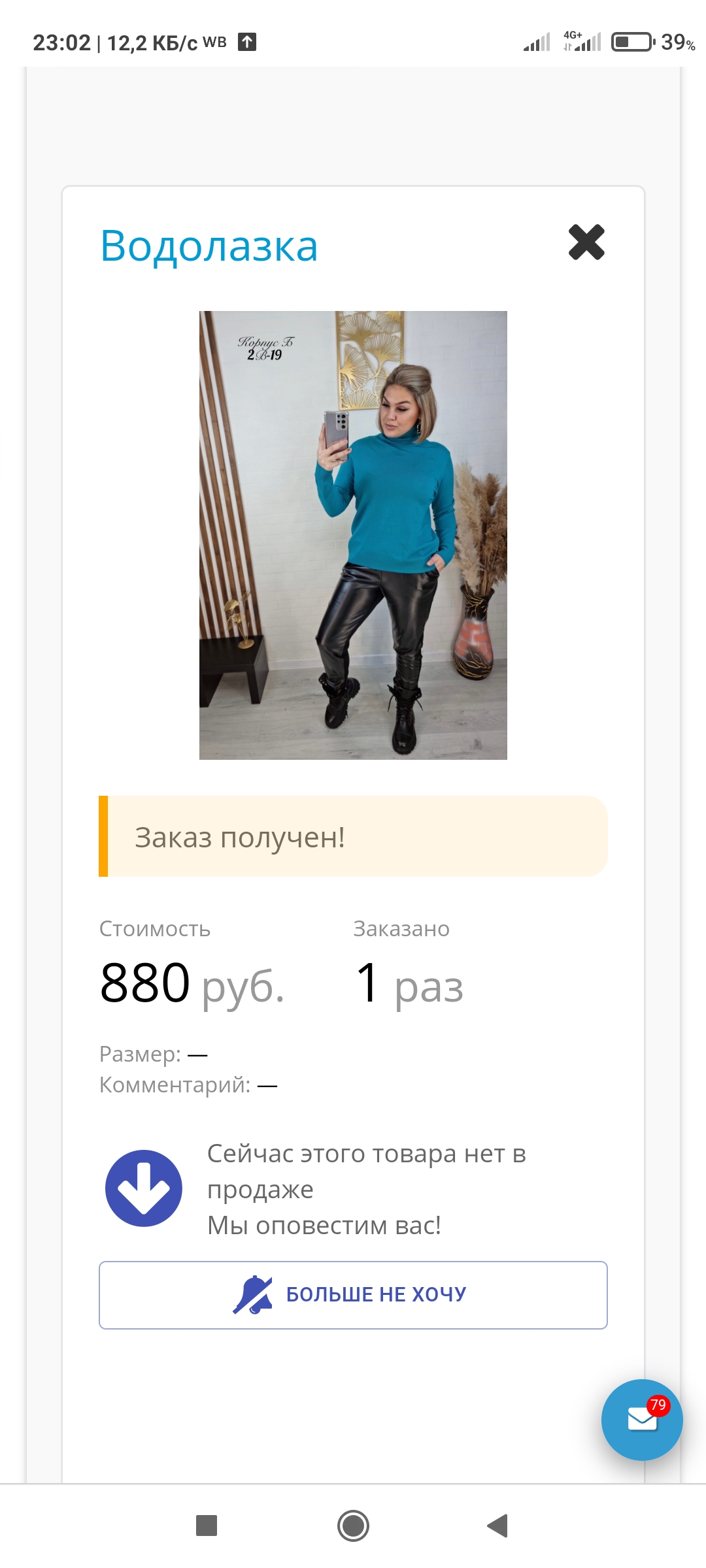Tap the Заказ получен! status banner

(353, 836)
